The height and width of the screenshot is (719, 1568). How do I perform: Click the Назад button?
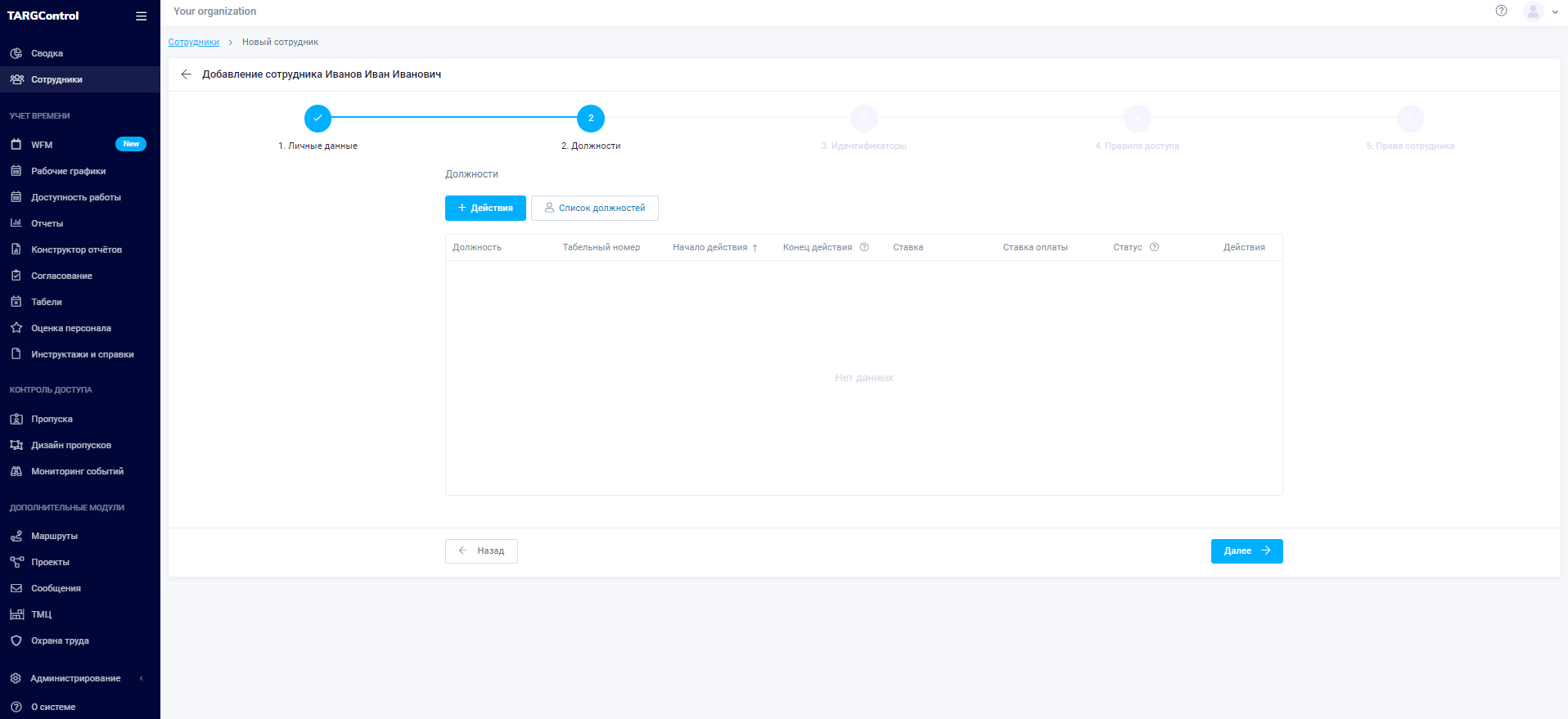pos(481,551)
